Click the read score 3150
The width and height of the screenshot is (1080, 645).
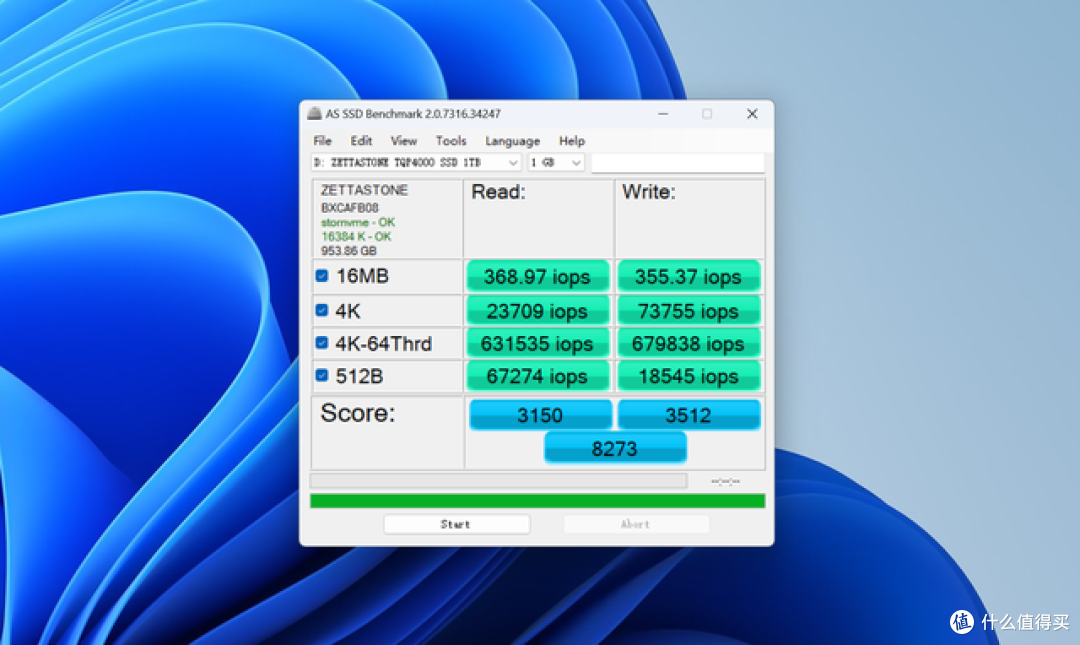point(540,415)
